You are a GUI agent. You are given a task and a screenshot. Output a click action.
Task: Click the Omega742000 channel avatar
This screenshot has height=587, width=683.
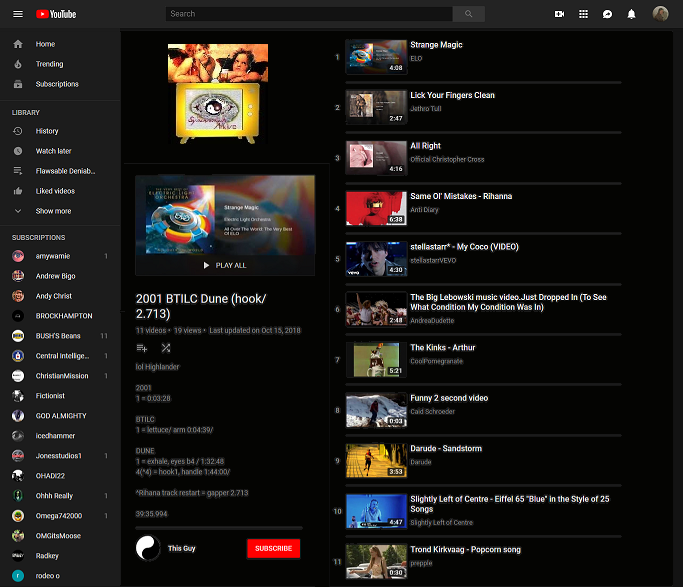point(18,516)
